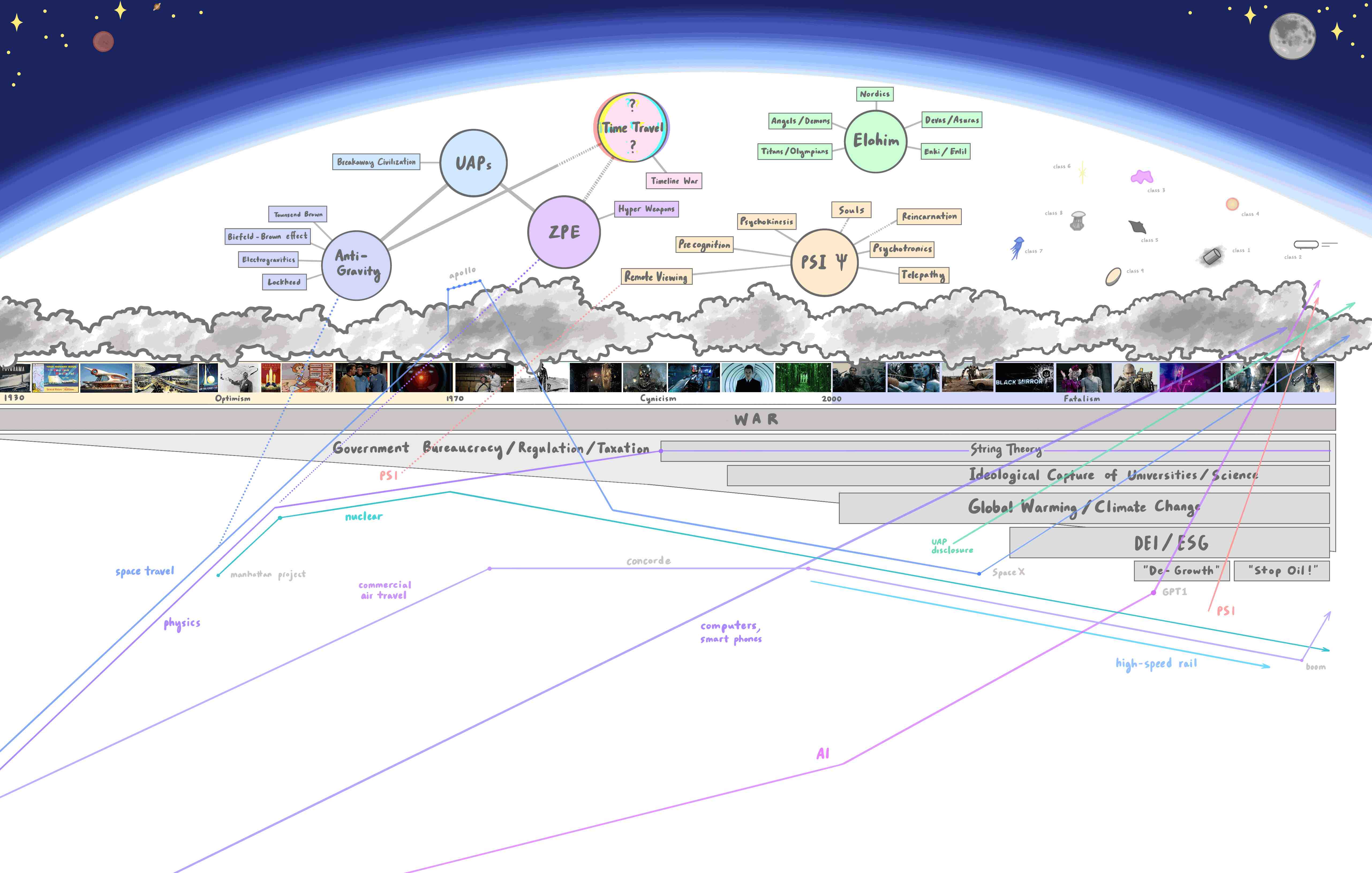This screenshot has width=1372, height=873.
Task: Select the Precognition label box
Action: (x=704, y=245)
